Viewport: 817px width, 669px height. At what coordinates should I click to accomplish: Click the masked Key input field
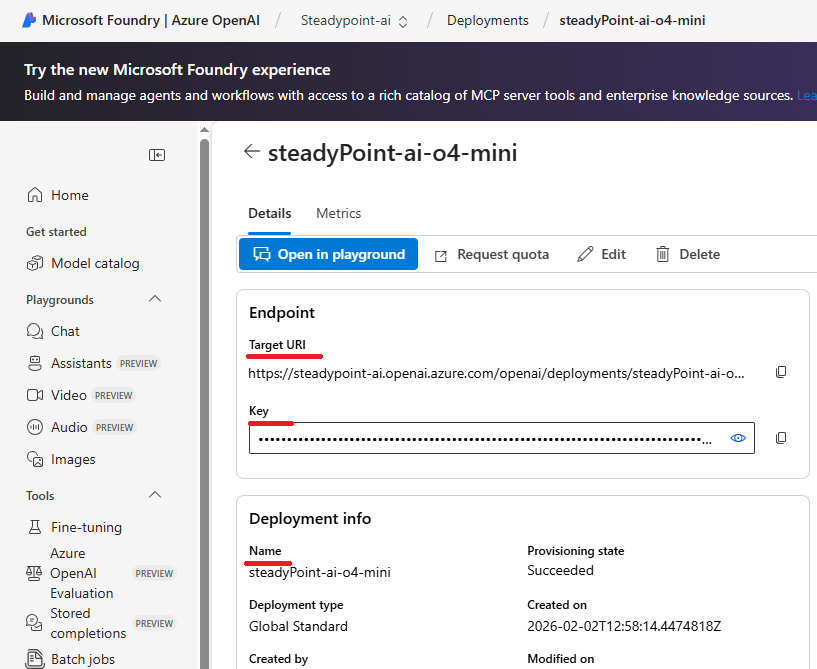tap(485, 438)
